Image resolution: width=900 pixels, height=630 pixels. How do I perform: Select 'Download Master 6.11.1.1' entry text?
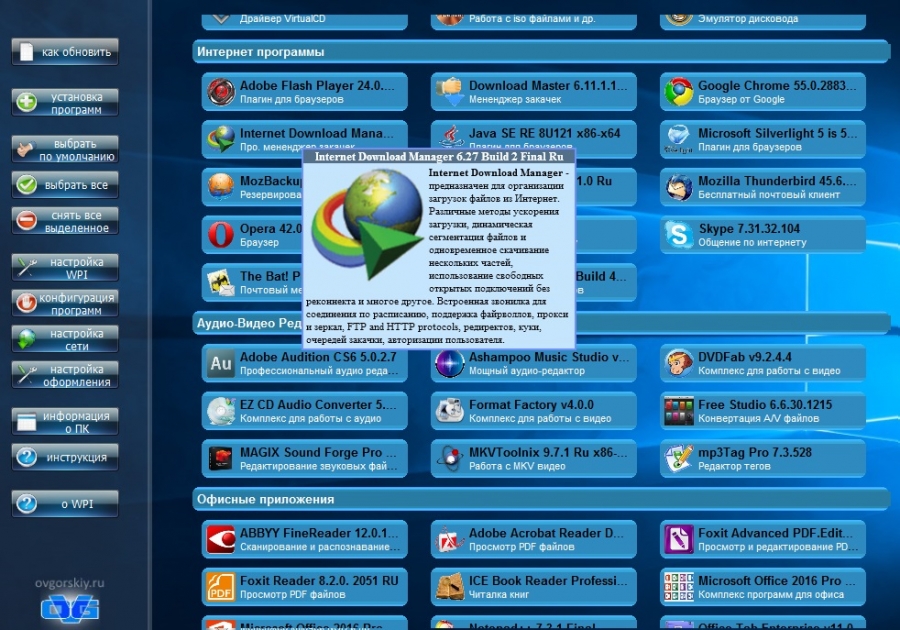coord(548,85)
